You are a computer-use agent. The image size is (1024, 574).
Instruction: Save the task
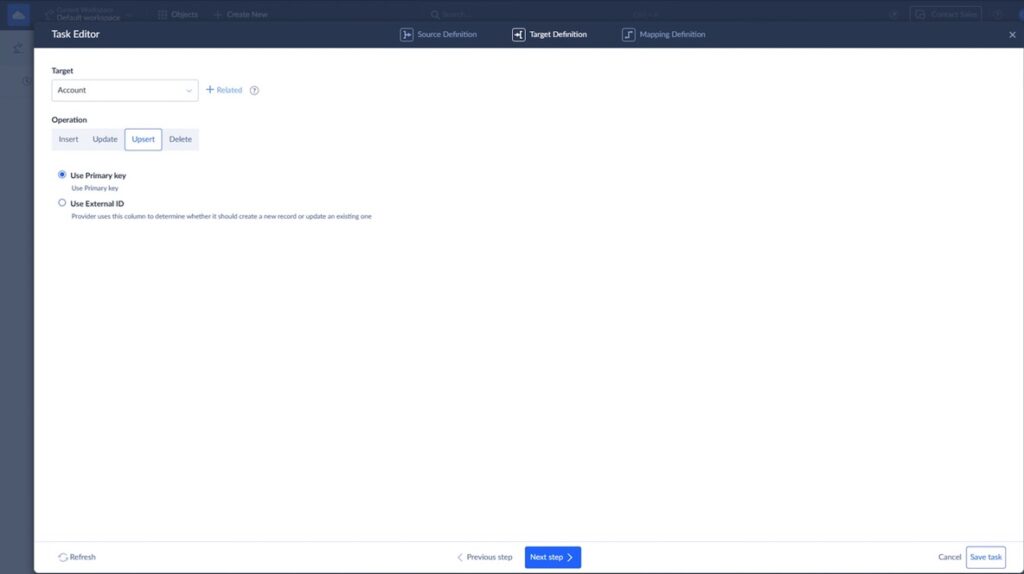(x=985, y=557)
